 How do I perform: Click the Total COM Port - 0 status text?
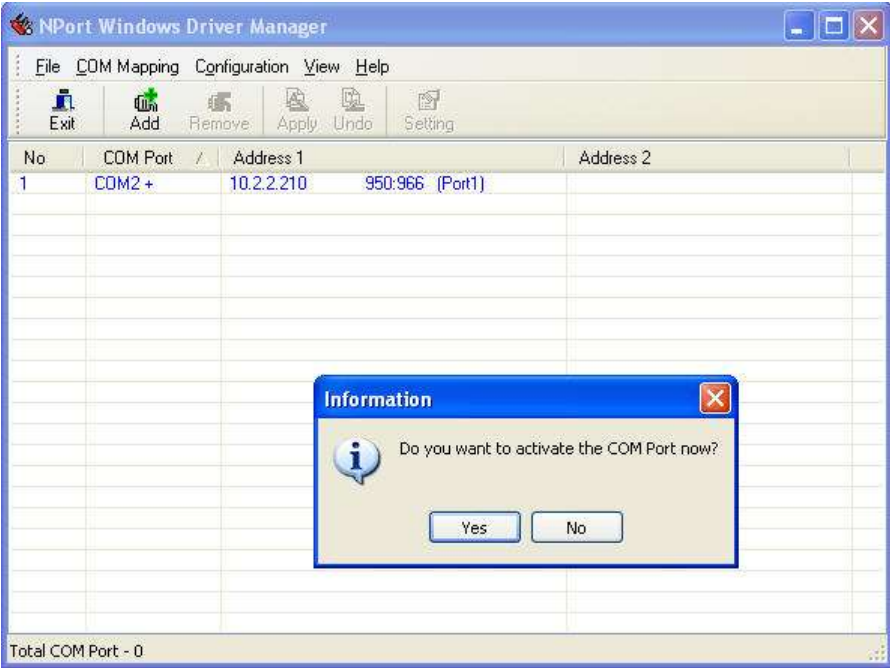click(76, 651)
